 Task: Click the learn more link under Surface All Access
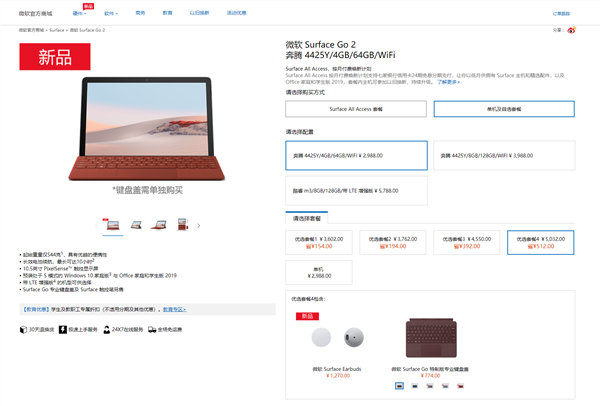pyautogui.click(x=448, y=82)
